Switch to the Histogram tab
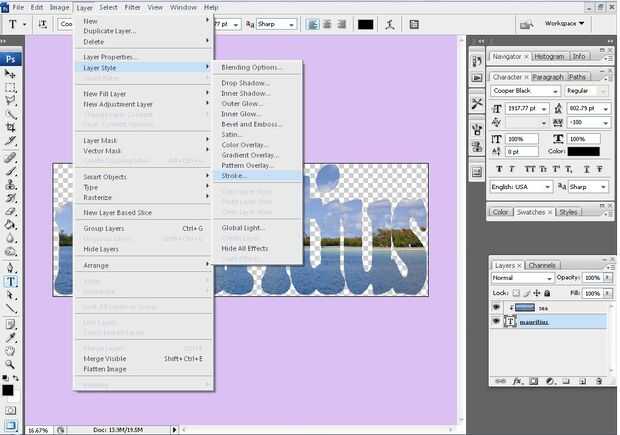This screenshot has width=620, height=435. pos(549,57)
